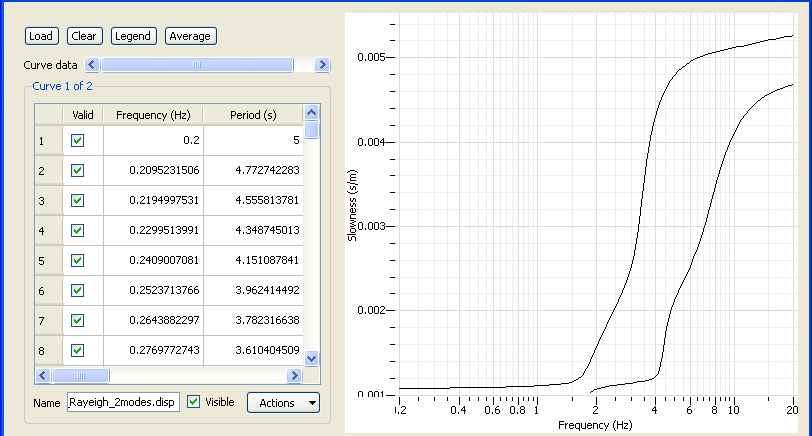Click the Name field Rayleigh_2modes.disp

124,403
